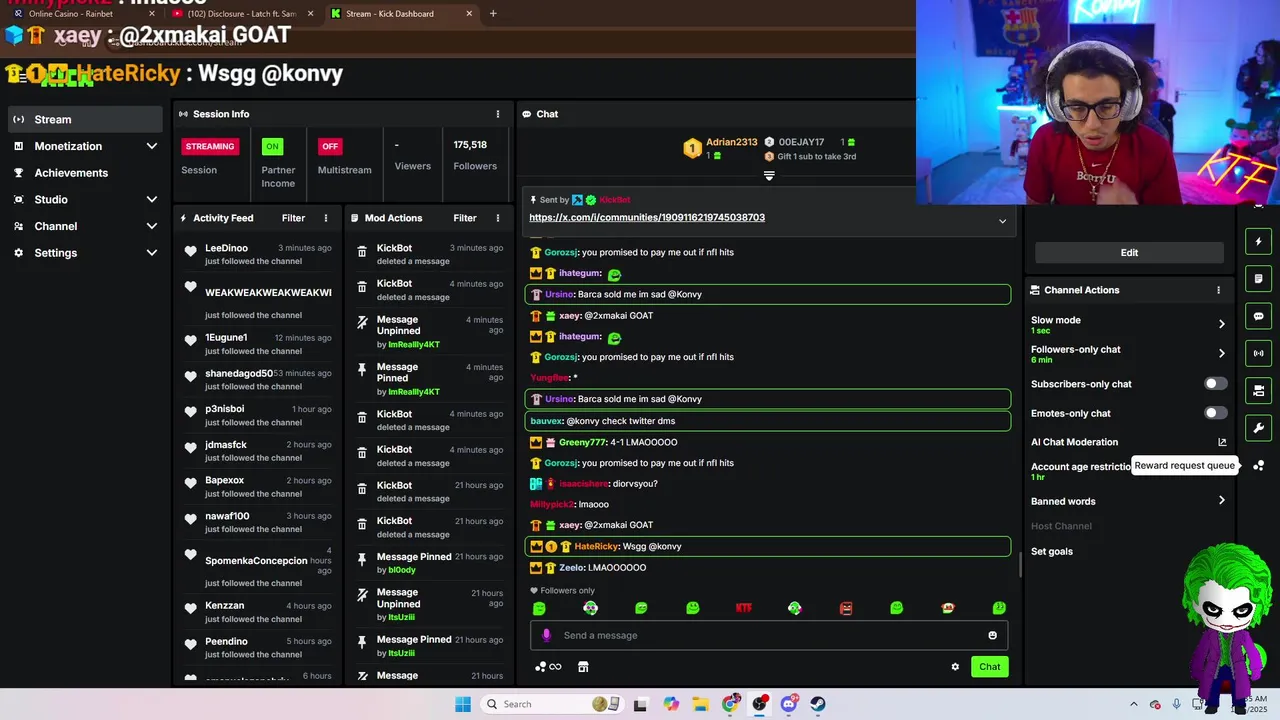The width and height of the screenshot is (1280, 720).
Task: Open the Reward request queue icon
Action: 1259,466
